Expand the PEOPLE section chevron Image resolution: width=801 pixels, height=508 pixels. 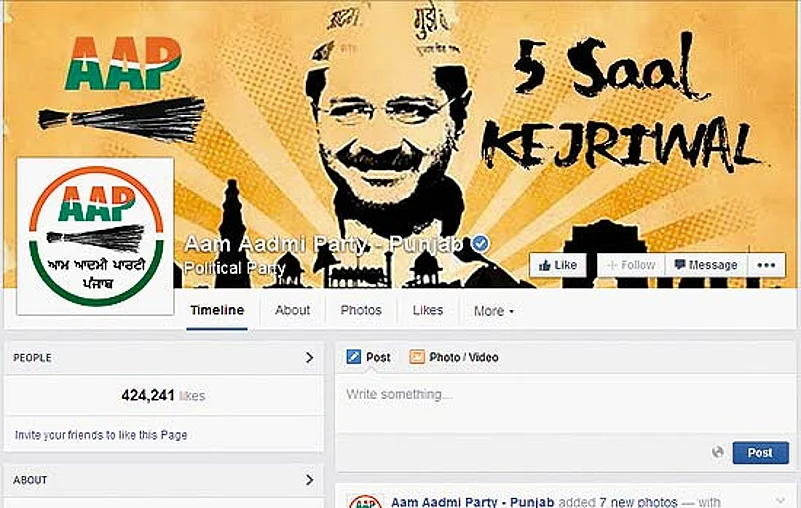pos(309,358)
